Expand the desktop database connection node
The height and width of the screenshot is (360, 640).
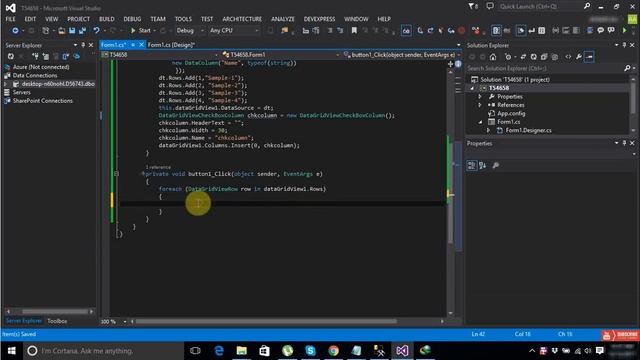coord(6,84)
